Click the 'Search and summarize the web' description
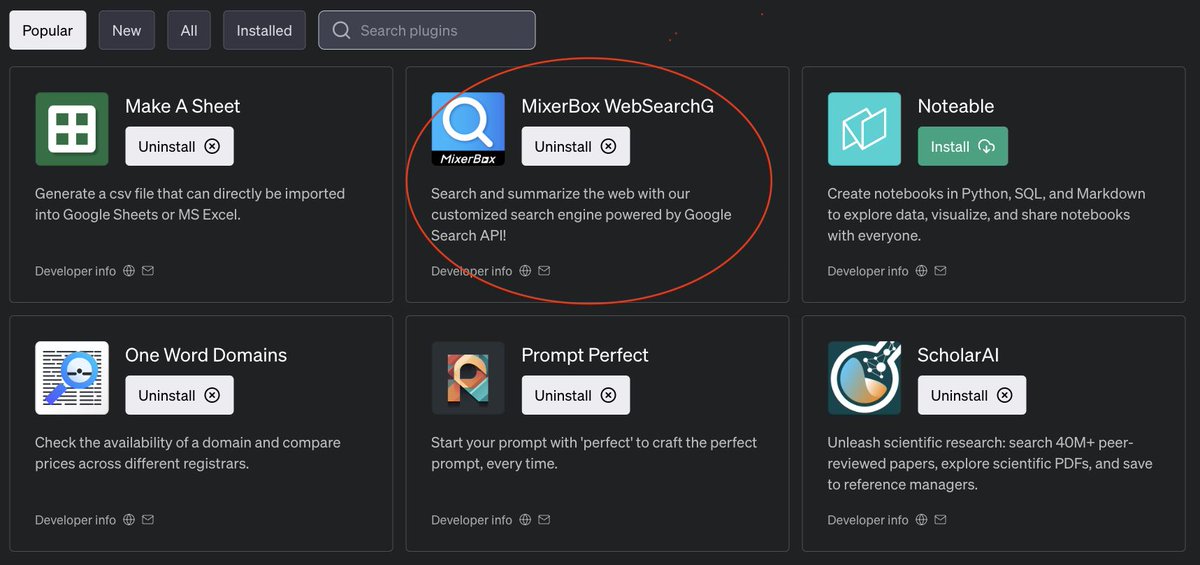Image resolution: width=1200 pixels, height=565 pixels. (x=581, y=214)
